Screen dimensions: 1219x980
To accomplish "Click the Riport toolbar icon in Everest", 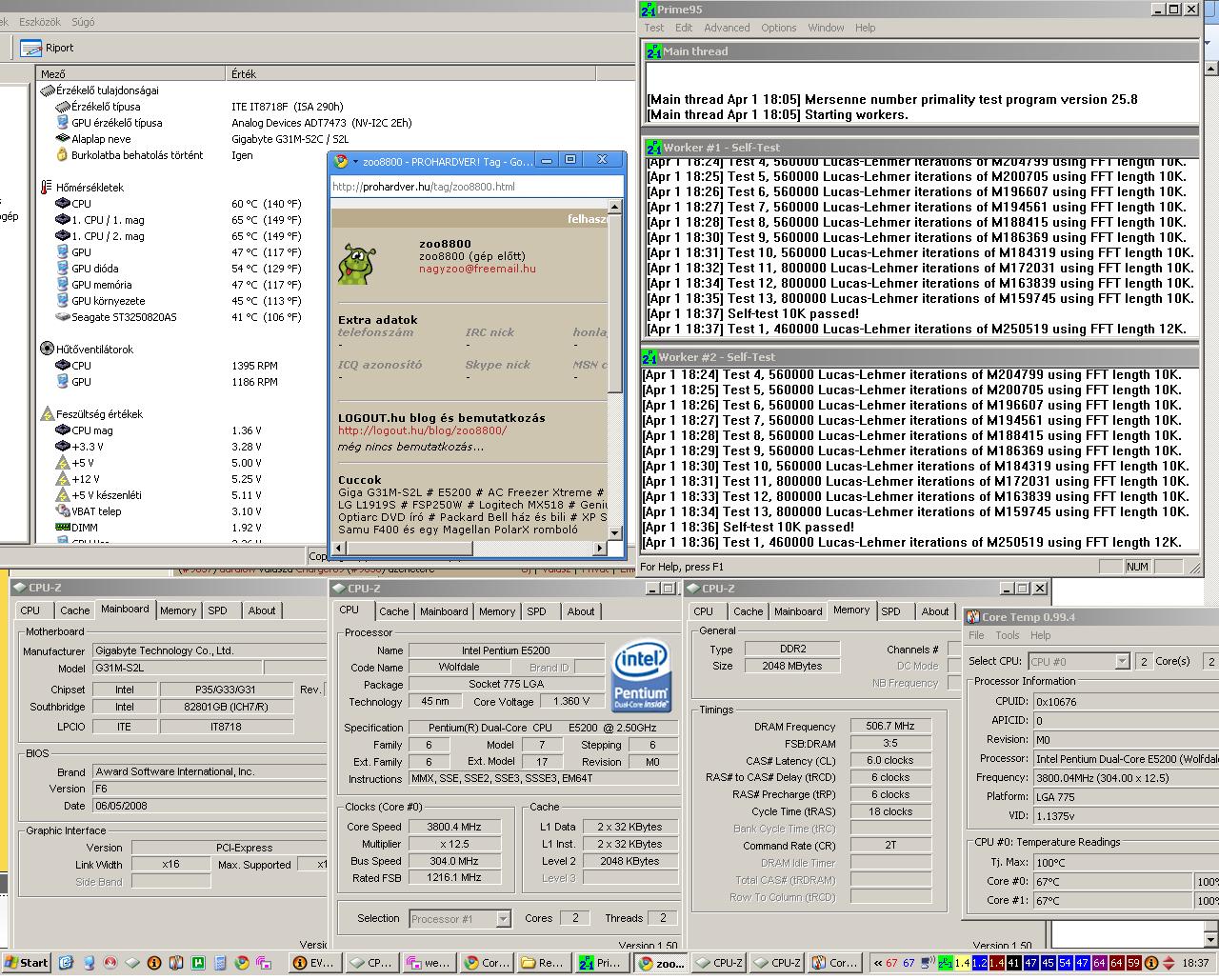I will pyautogui.click(x=31, y=48).
